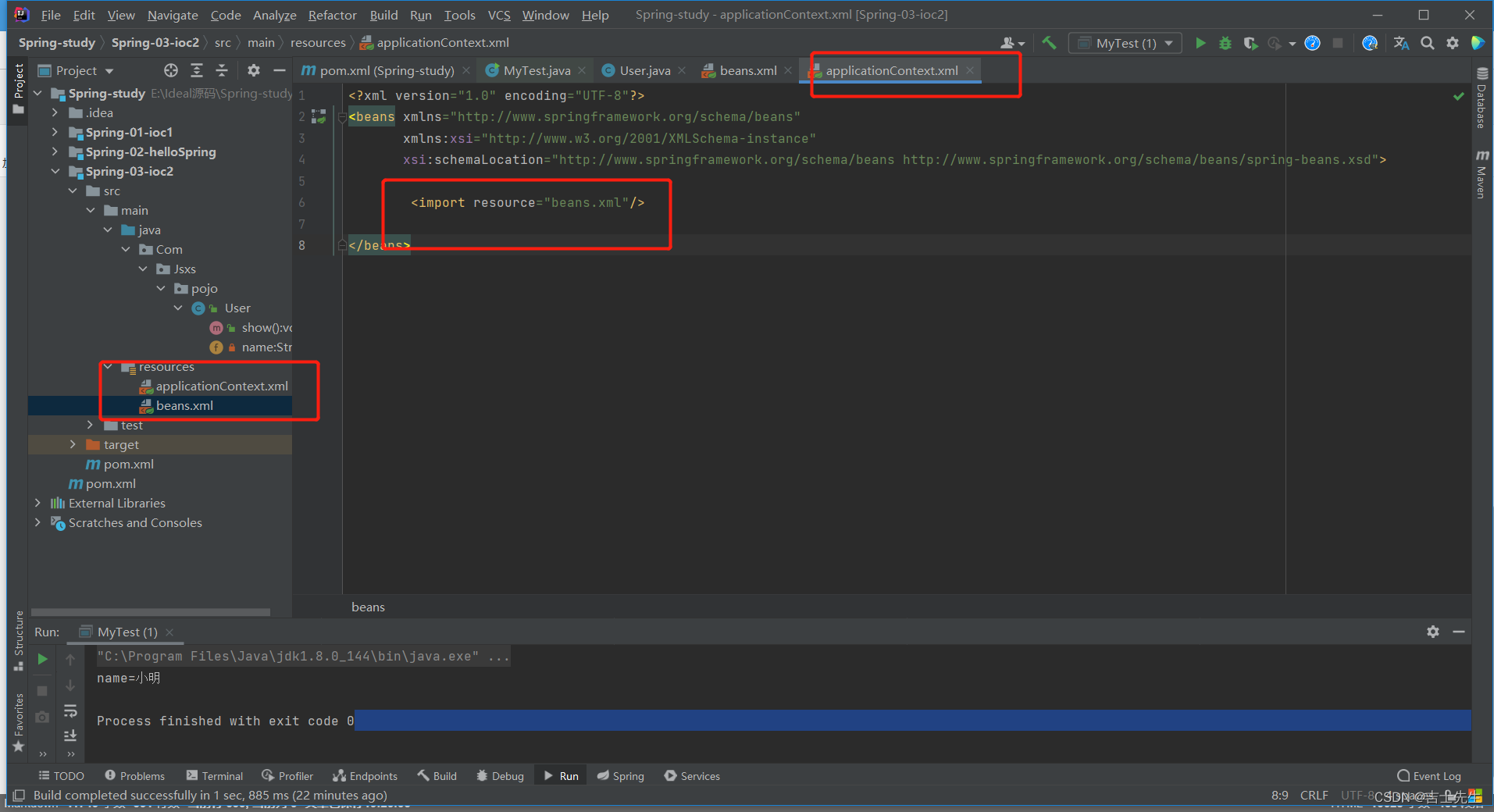The image size is (1494, 812).
Task: Click the CRLF line separator in status bar
Action: pos(1314,796)
